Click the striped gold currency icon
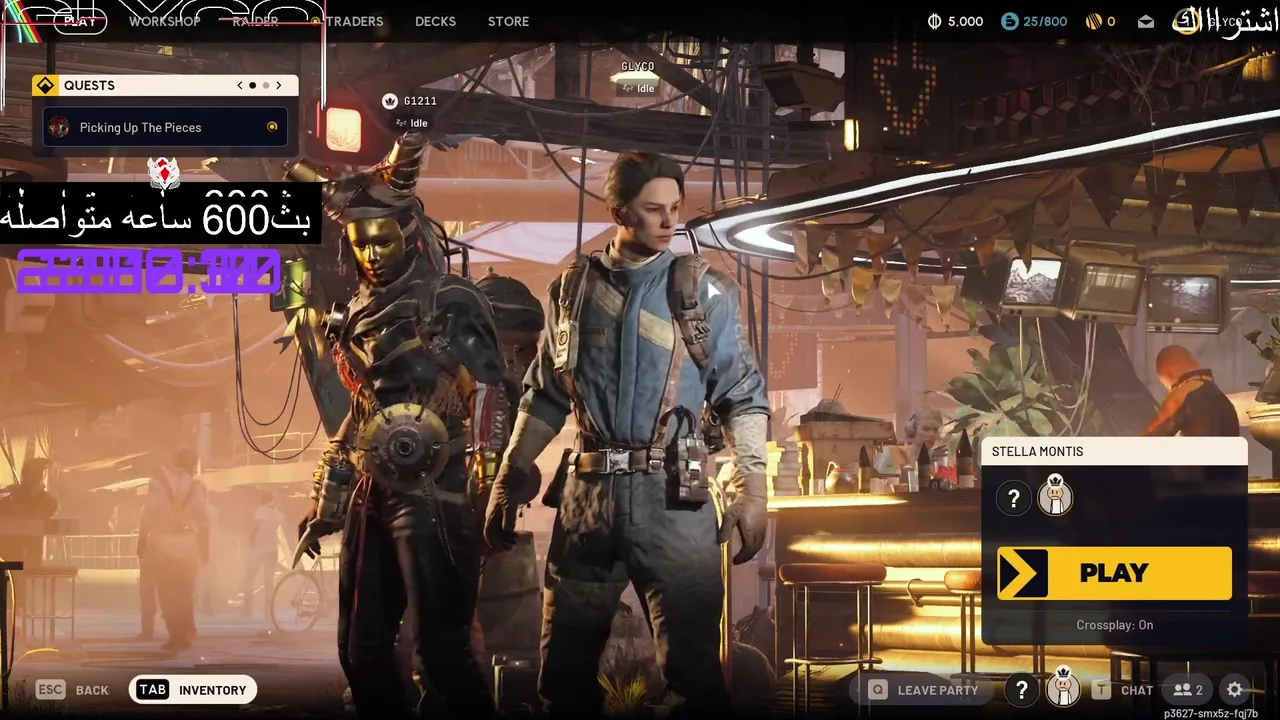 click(1092, 21)
